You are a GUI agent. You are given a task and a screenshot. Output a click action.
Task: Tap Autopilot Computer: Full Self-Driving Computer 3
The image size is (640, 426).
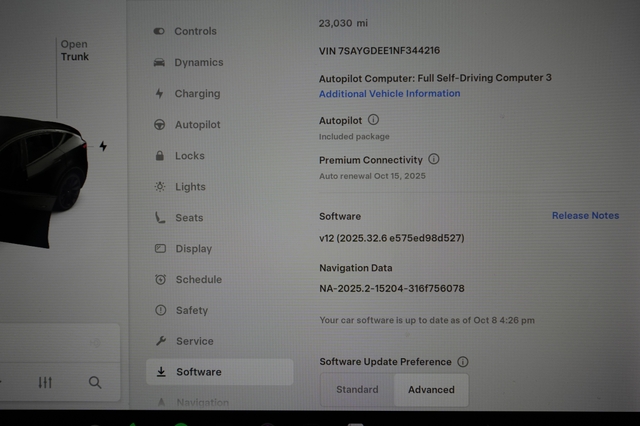click(435, 78)
